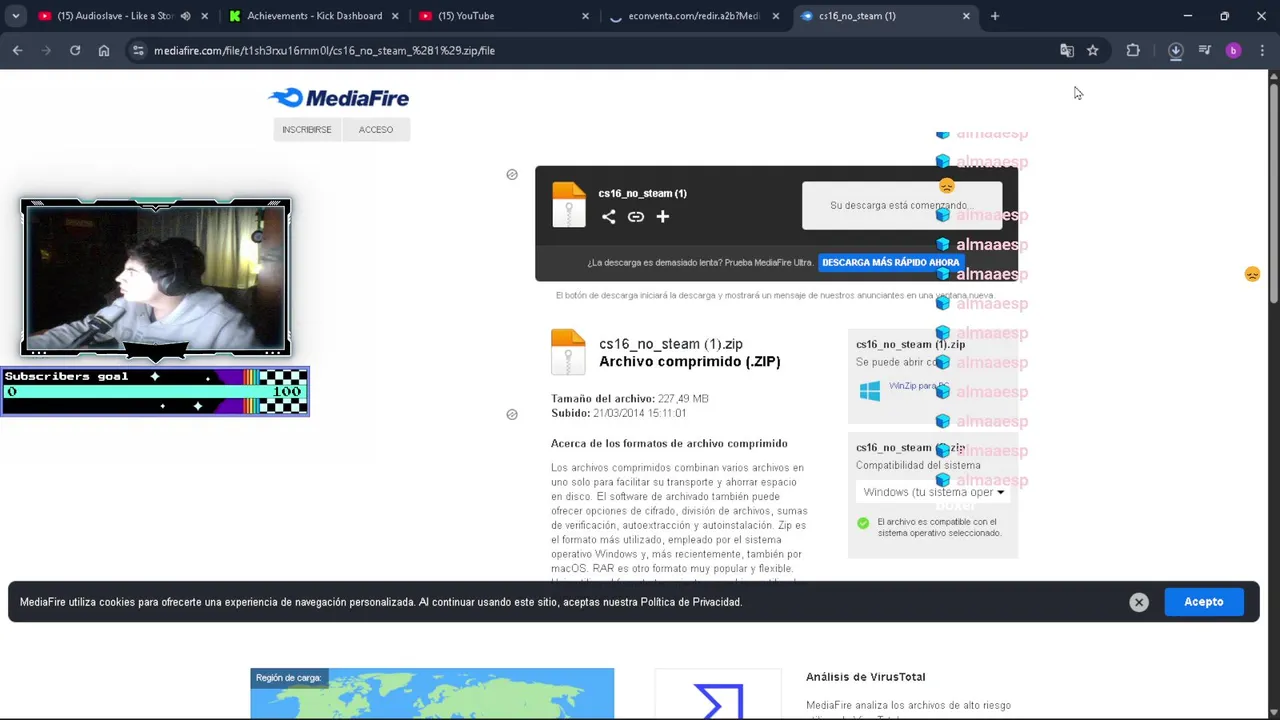Click the file size text 227,49 MB

683,398
